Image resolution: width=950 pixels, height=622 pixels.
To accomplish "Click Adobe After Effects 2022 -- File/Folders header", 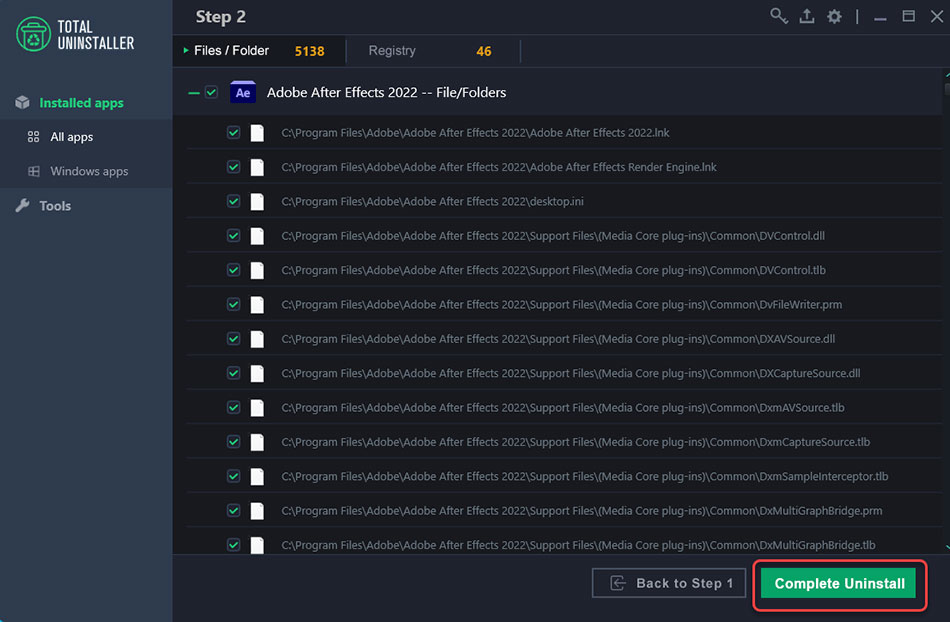I will [x=386, y=93].
